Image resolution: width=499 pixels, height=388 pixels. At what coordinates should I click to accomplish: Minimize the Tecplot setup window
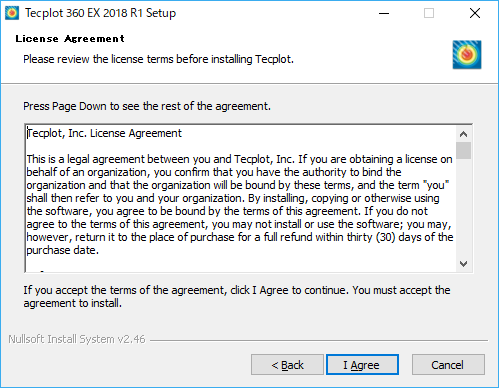point(384,13)
